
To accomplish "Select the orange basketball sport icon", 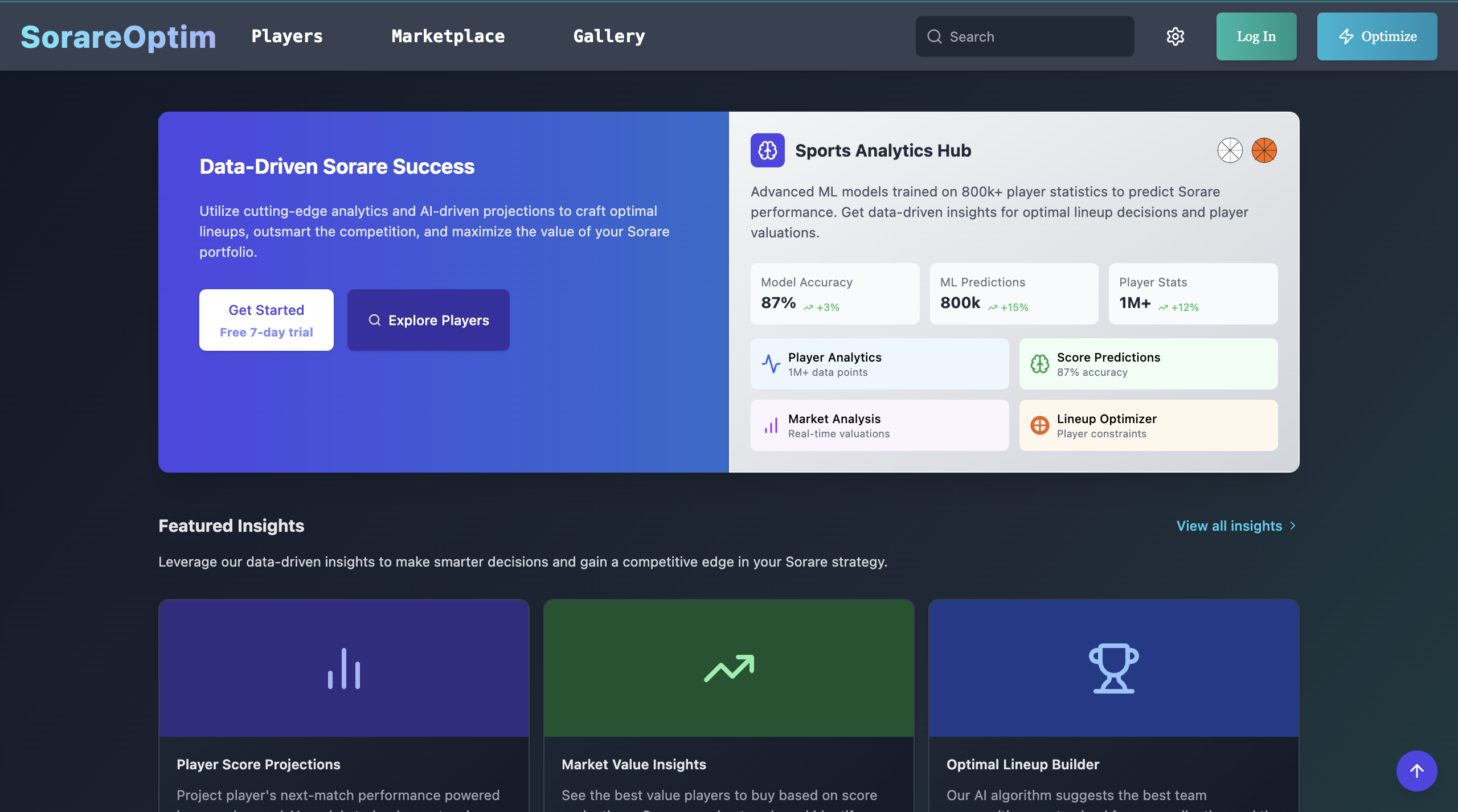I will click(1264, 150).
